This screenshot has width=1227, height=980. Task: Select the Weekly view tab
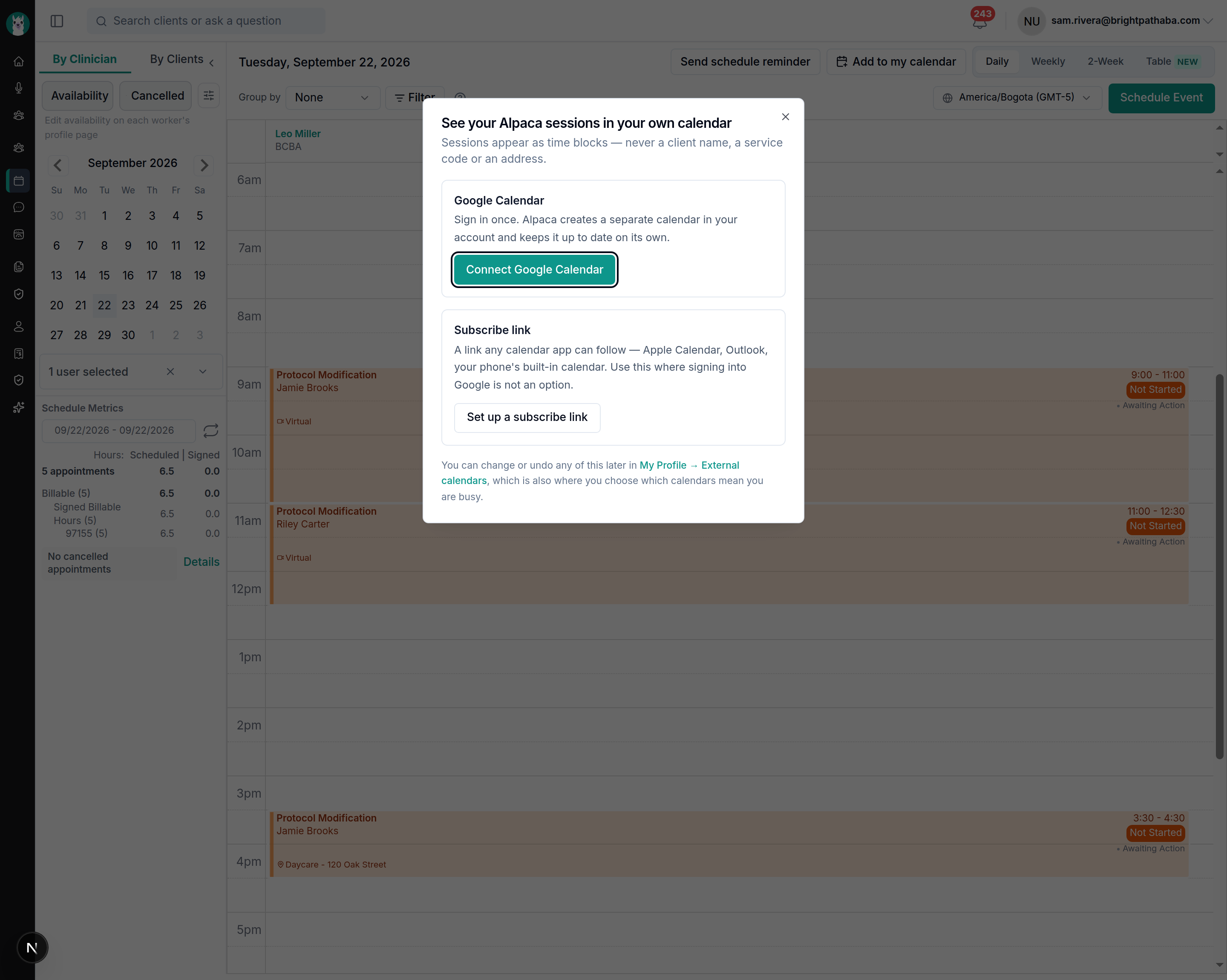pyautogui.click(x=1048, y=61)
